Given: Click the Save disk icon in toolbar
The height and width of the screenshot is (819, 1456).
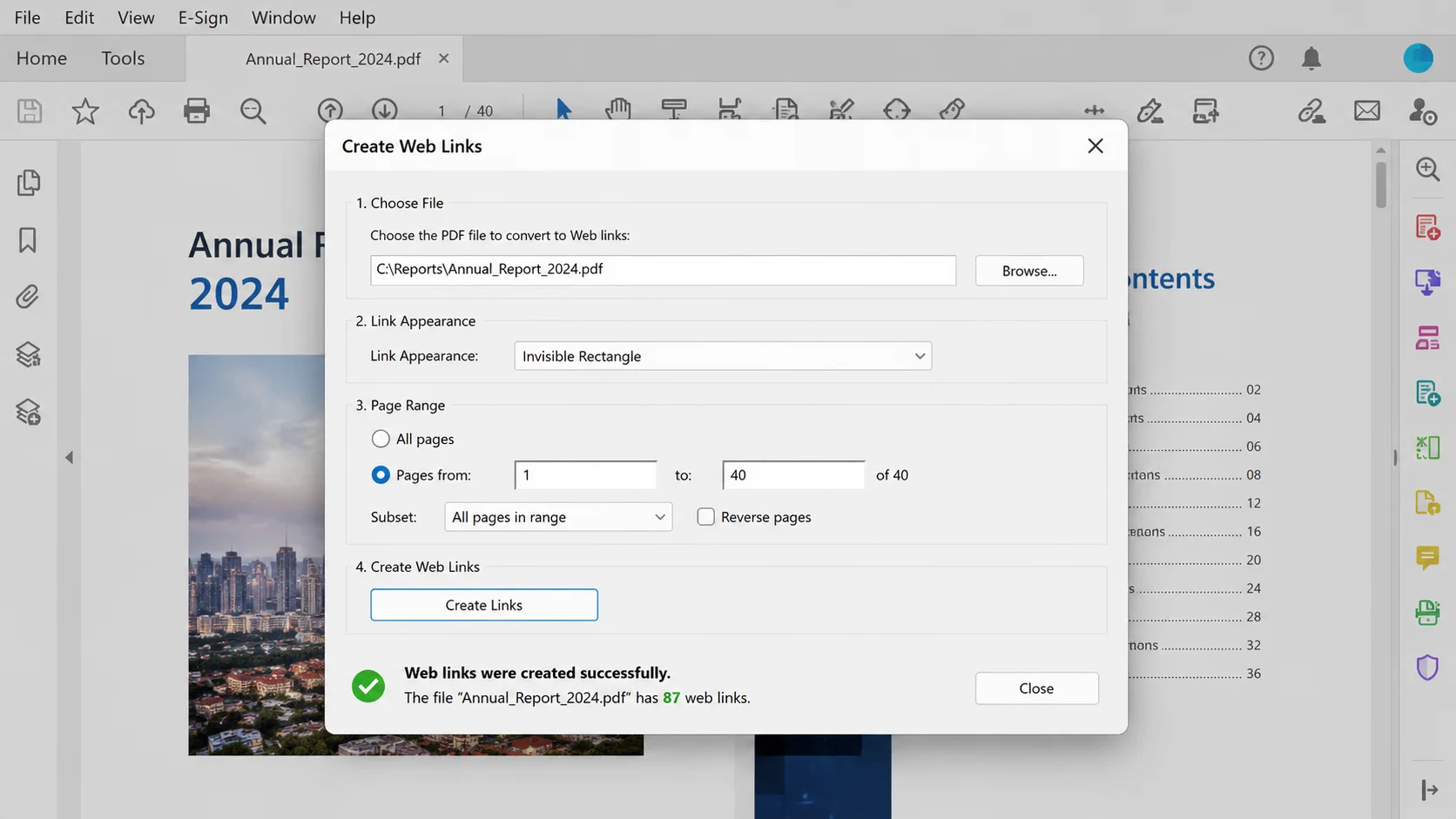Looking at the screenshot, I should coord(30,111).
